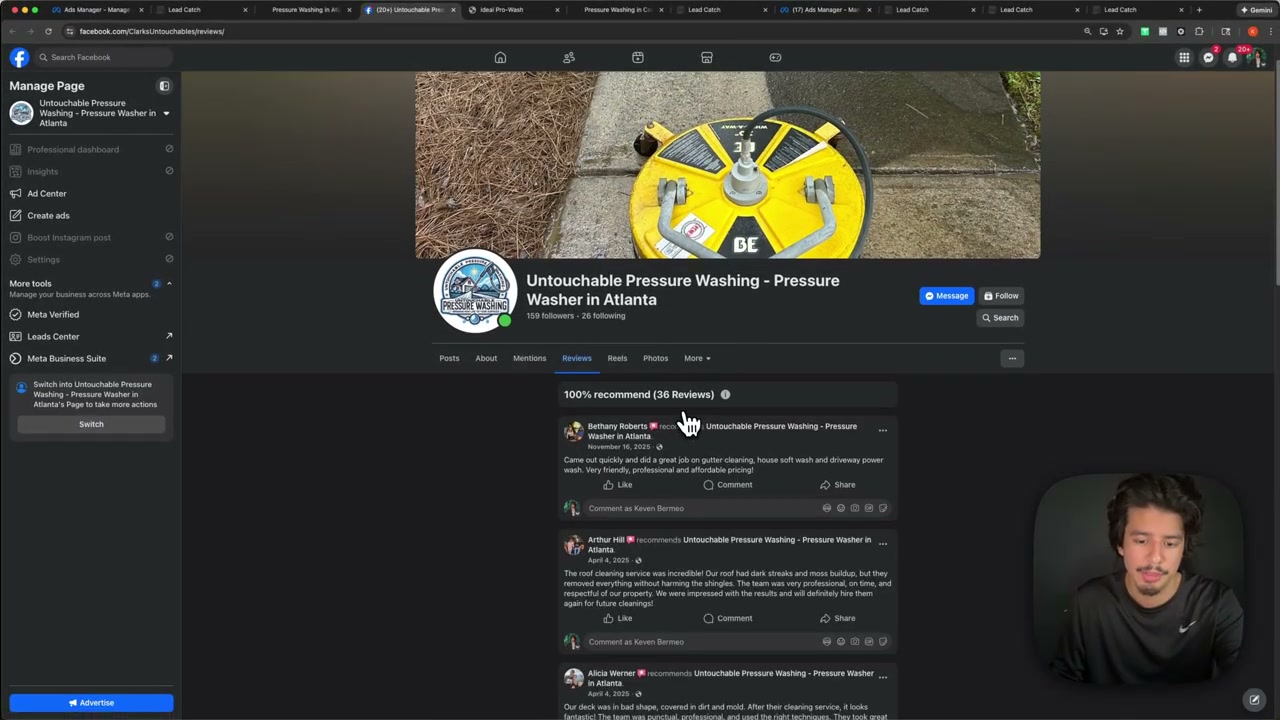Viewport: 1280px width, 720px height.
Task: Click the page profile picture
Action: [475, 290]
